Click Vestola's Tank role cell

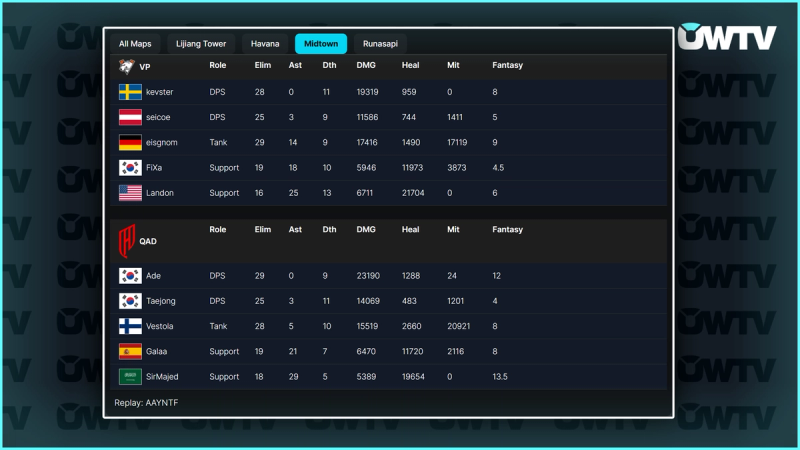point(218,326)
